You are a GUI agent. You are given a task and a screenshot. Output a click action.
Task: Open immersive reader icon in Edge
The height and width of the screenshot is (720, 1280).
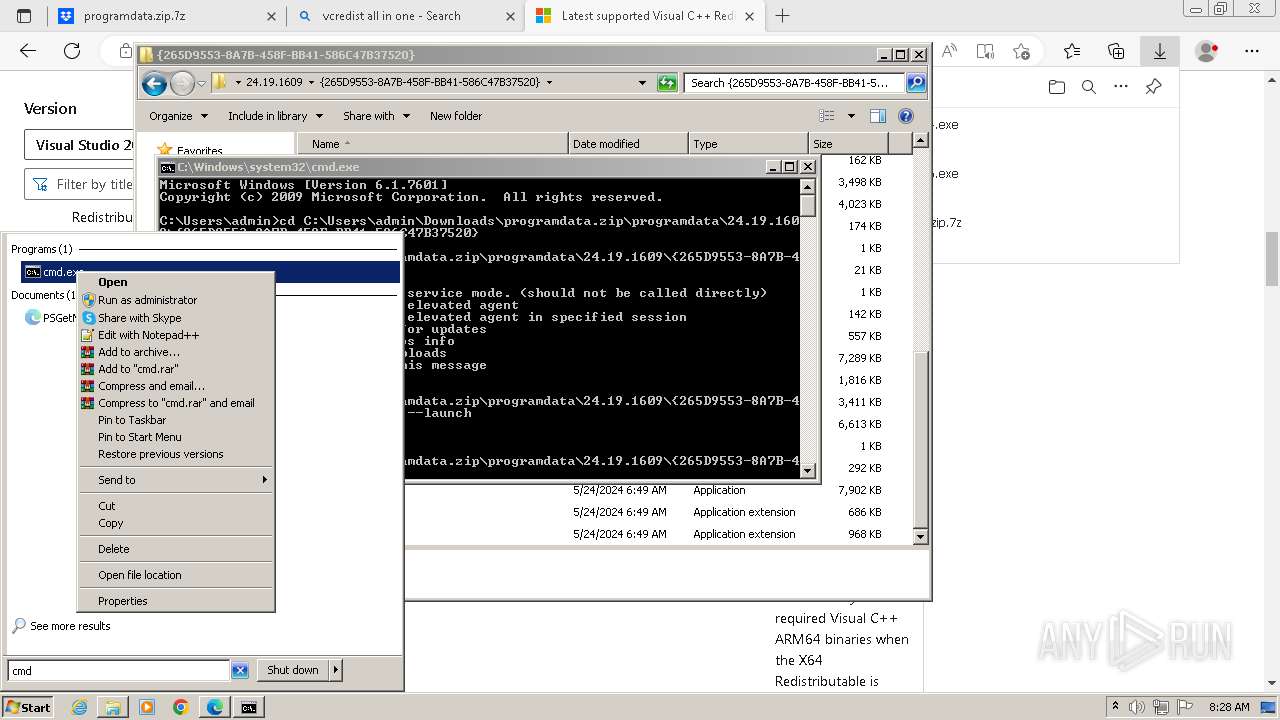pos(985,51)
